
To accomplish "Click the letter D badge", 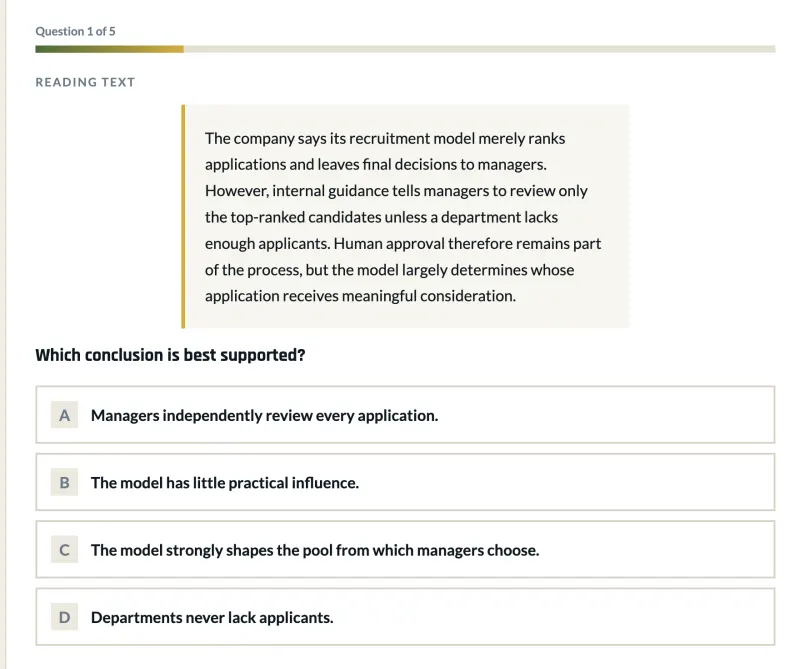I will [x=64, y=617].
